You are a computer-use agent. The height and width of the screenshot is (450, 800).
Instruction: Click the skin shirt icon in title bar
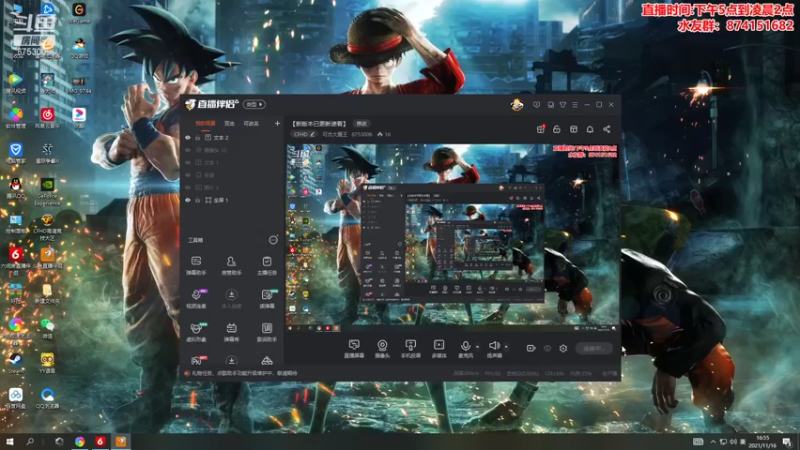point(563,105)
